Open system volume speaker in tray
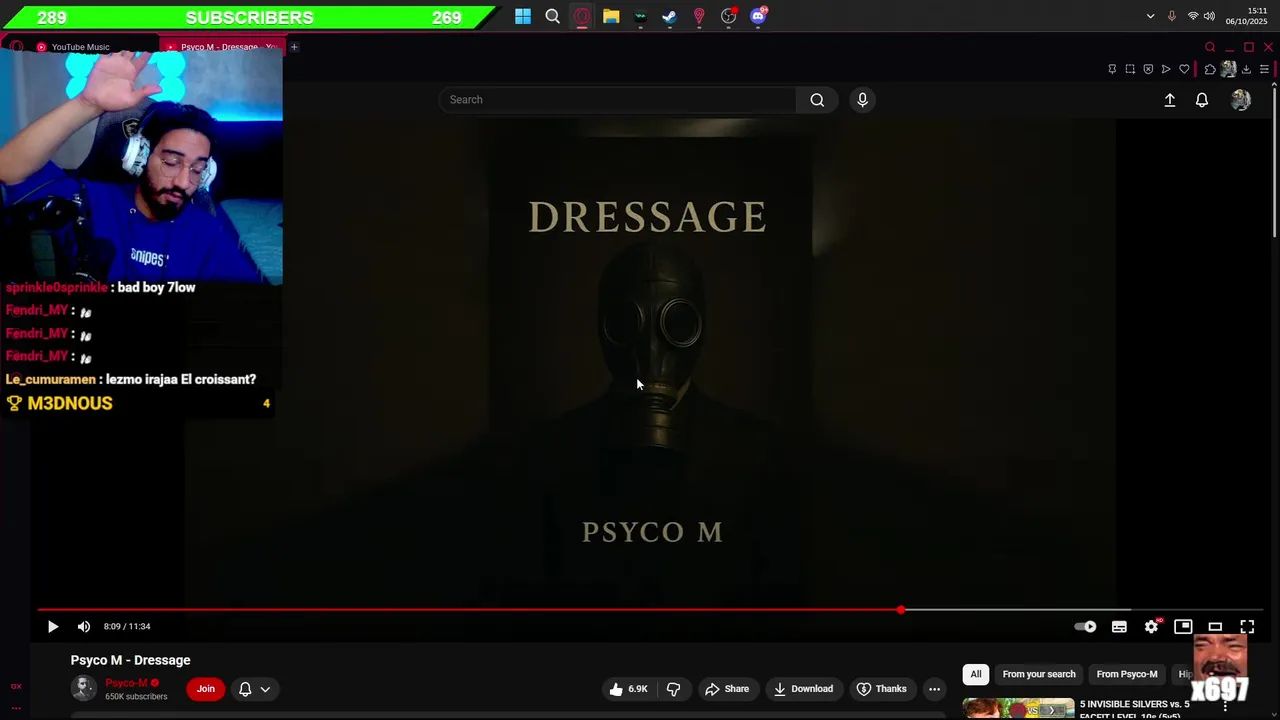1280x720 pixels. 1209,16
